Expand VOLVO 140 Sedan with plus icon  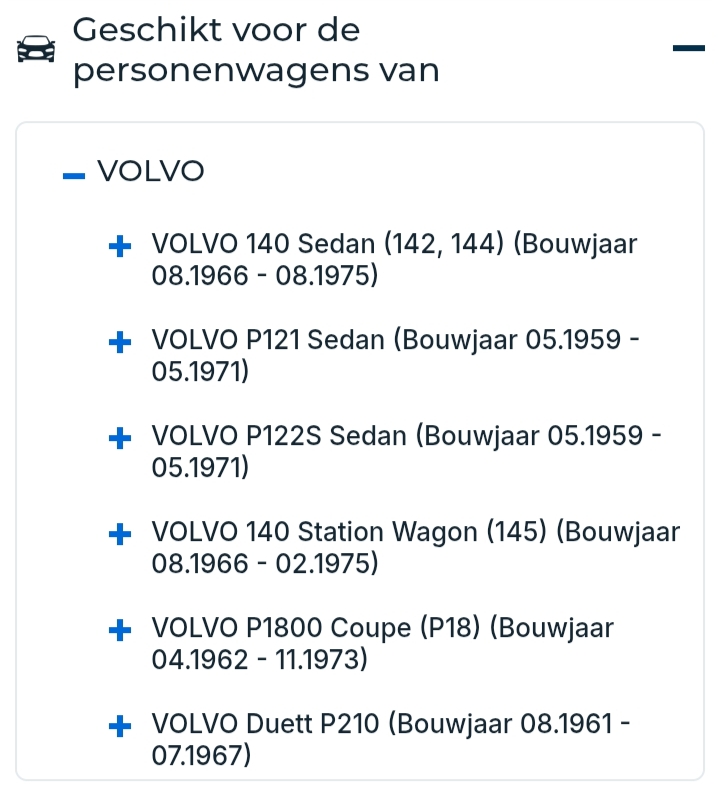click(x=120, y=246)
